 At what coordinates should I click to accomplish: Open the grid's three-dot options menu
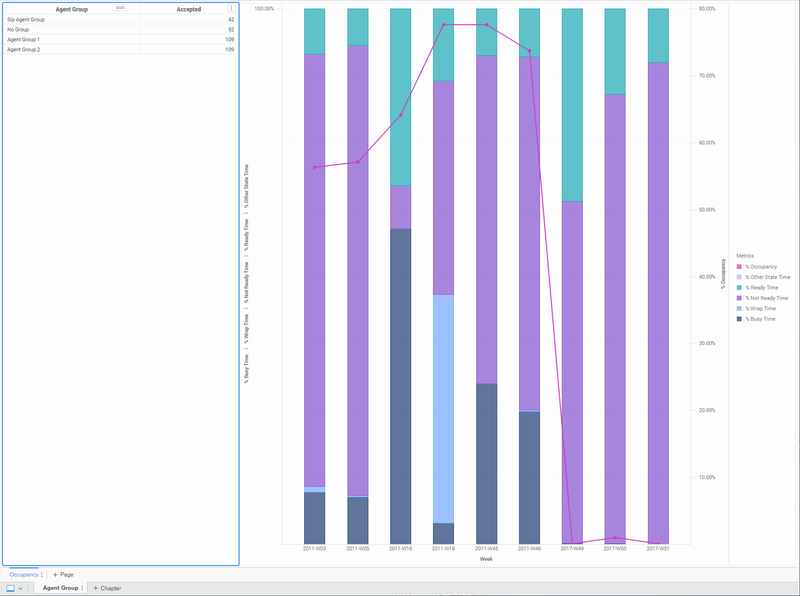click(231, 8)
